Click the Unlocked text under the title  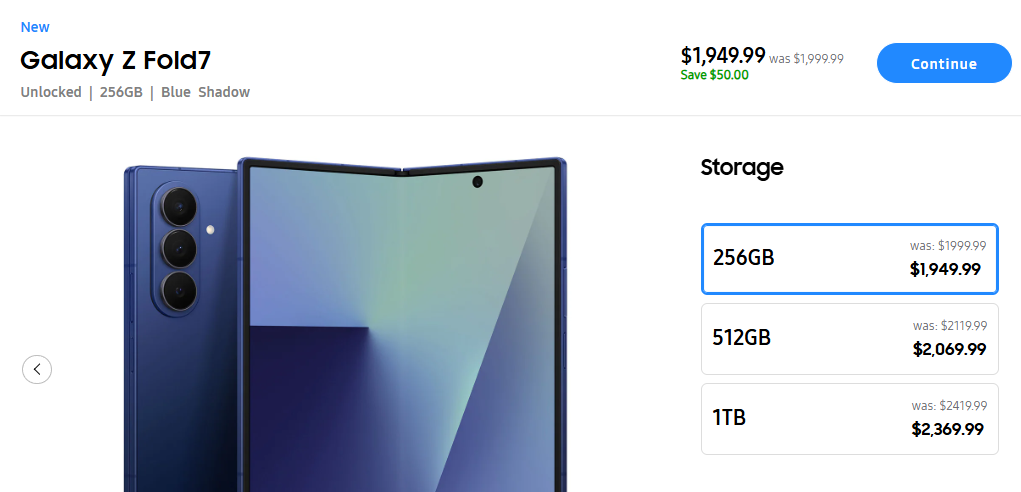click(x=51, y=92)
